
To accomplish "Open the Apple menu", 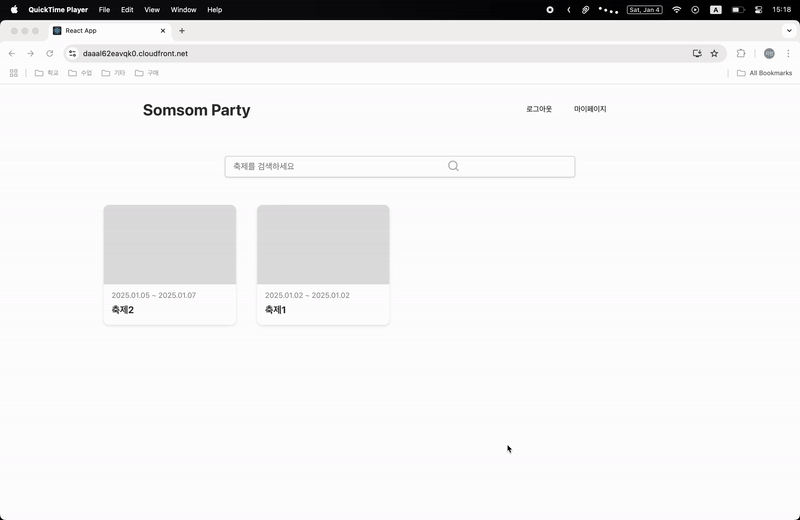I will click(14, 9).
